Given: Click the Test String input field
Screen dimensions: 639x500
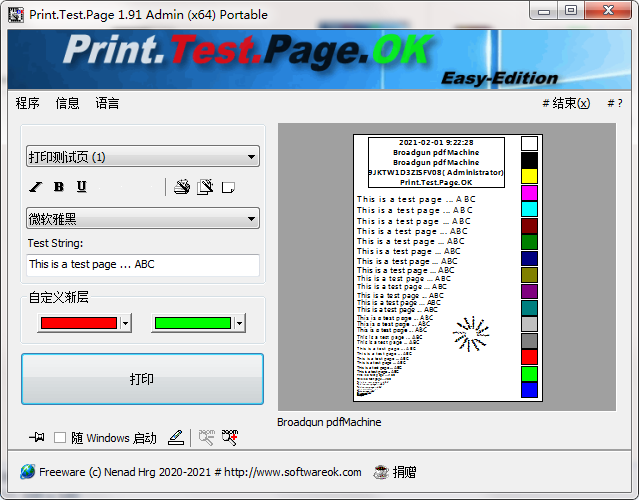Looking at the screenshot, I should pos(142,265).
